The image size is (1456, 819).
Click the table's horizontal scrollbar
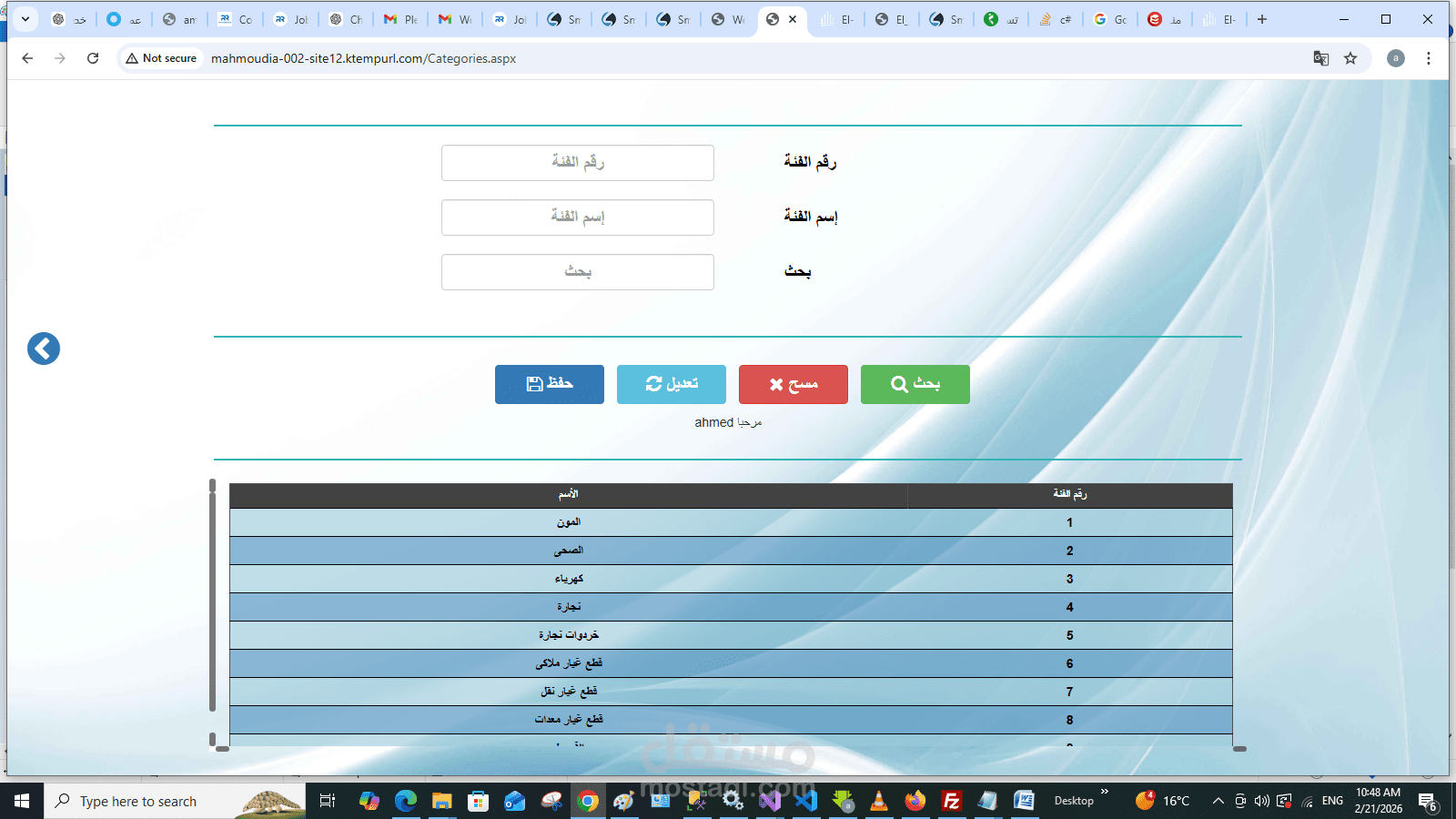click(x=731, y=749)
